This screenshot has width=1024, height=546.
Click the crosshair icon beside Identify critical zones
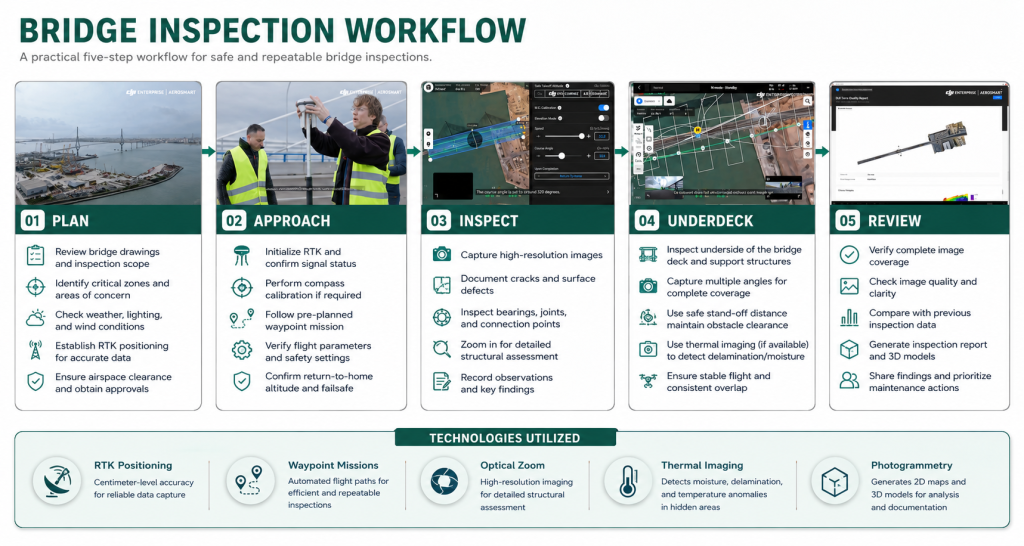coord(35,287)
